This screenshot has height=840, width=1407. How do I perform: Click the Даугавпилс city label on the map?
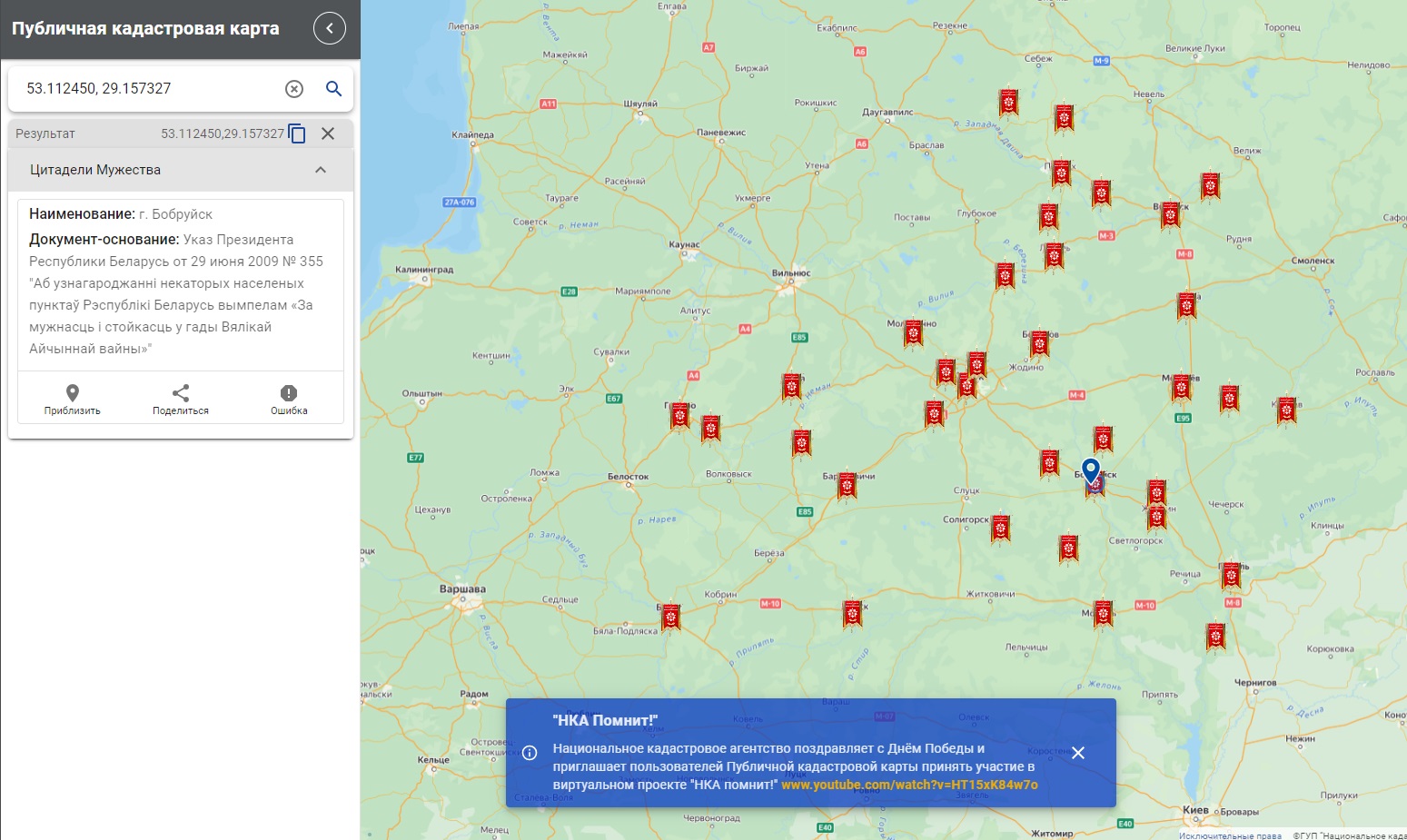(887, 113)
